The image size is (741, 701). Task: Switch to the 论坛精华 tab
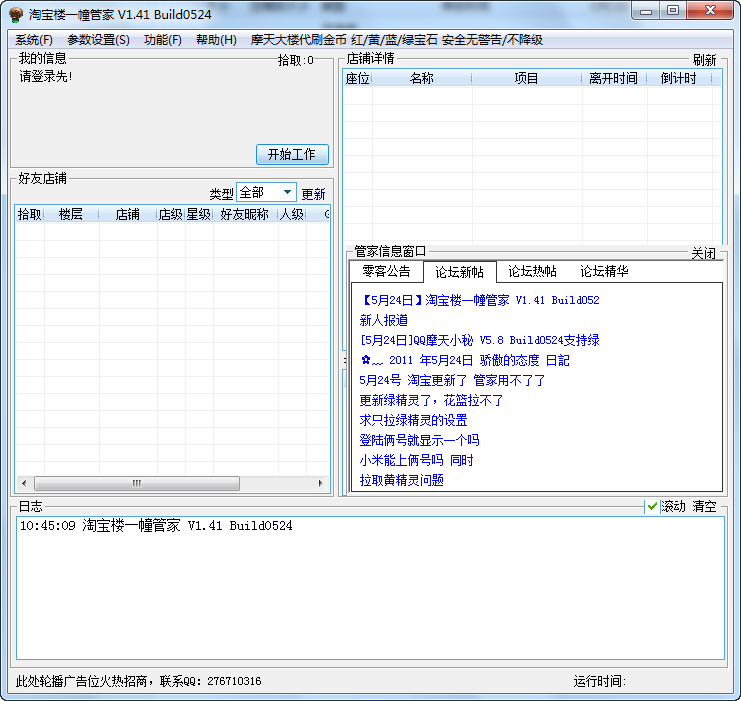604,271
